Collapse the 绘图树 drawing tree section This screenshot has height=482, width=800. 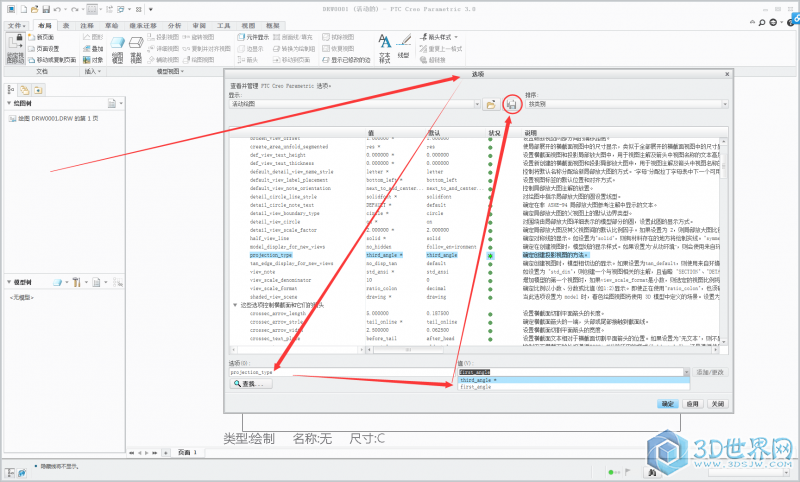pyautogui.click(x=9, y=103)
